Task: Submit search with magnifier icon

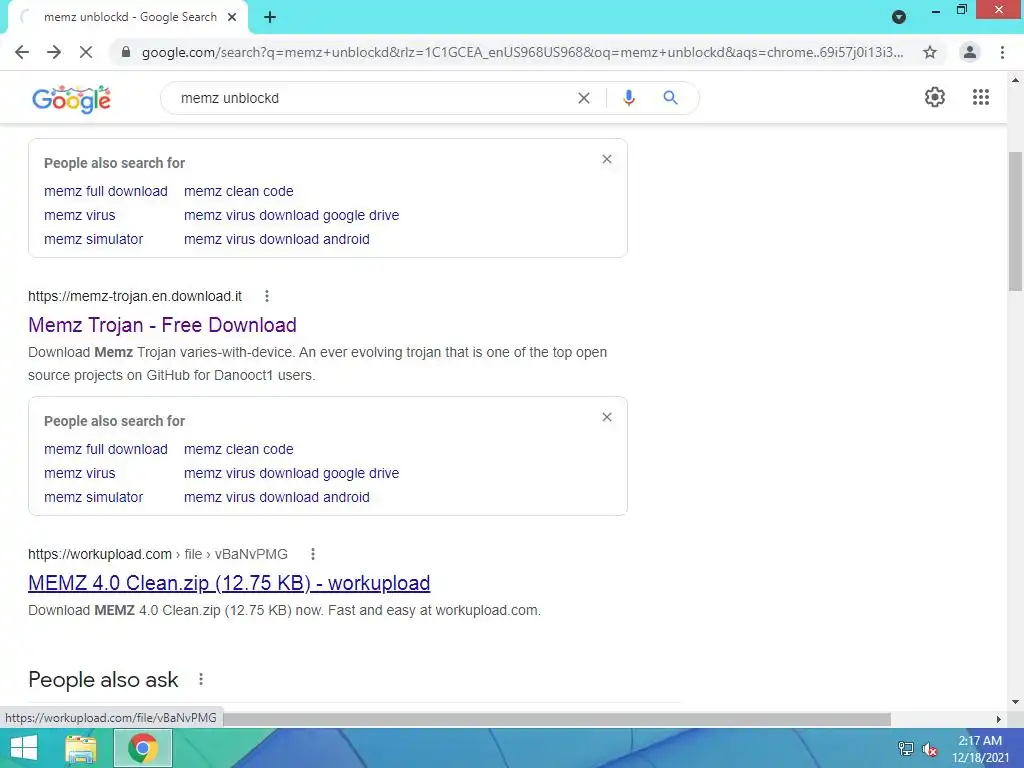Action: pyautogui.click(x=670, y=98)
